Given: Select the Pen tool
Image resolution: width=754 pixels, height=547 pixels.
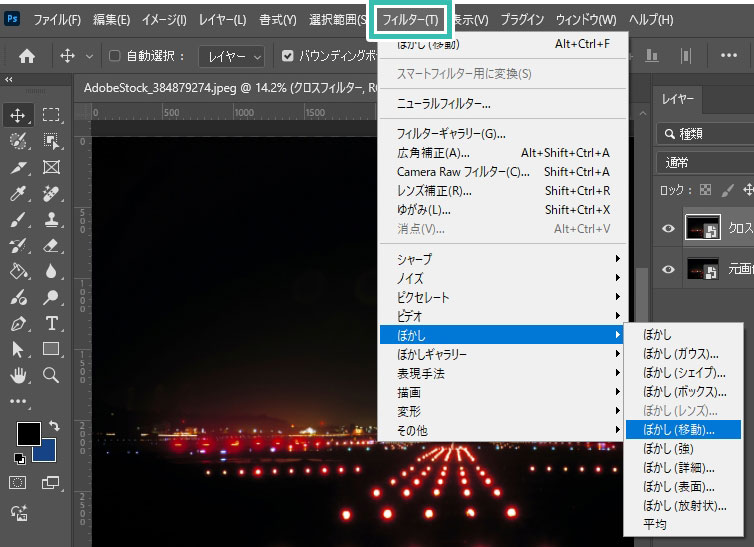Looking at the screenshot, I should 18,323.
